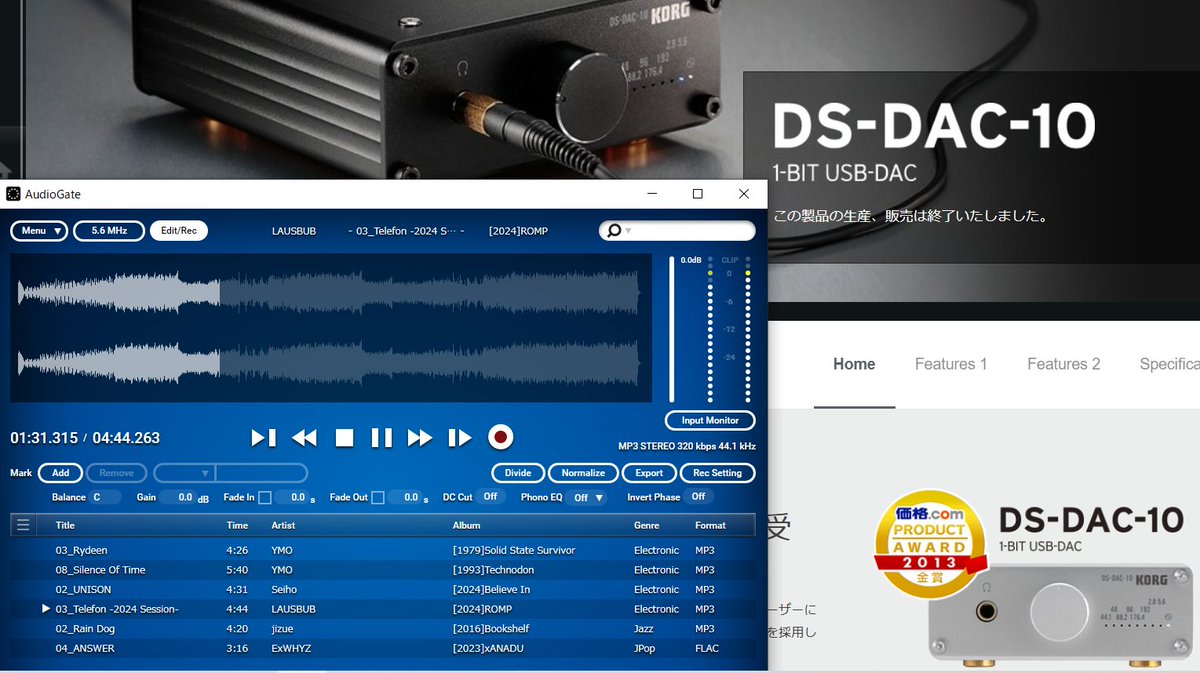Click the ExWHYZ artist cell
This screenshot has height=673, width=1200.
[x=293, y=648]
